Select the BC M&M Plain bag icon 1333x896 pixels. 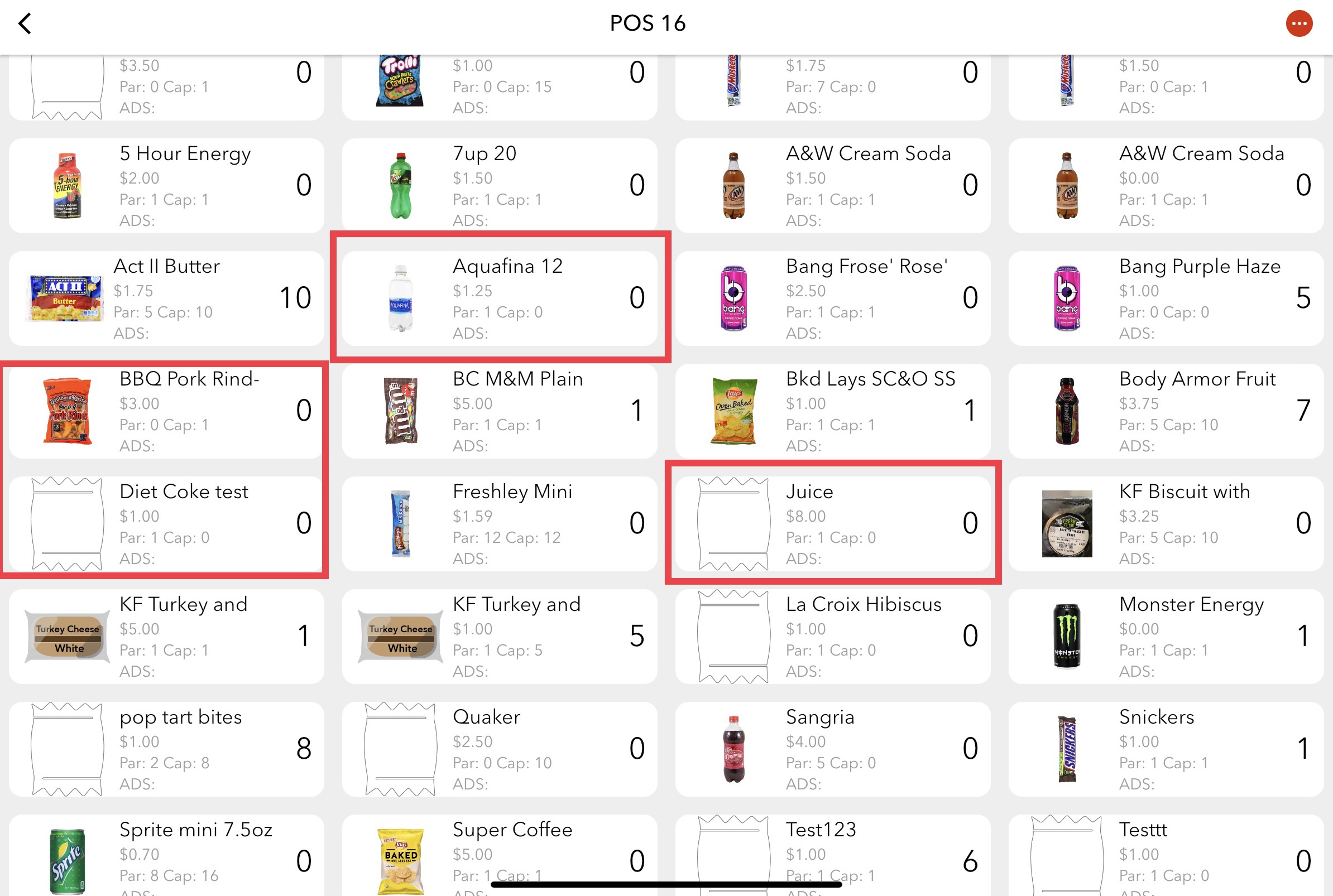401,411
